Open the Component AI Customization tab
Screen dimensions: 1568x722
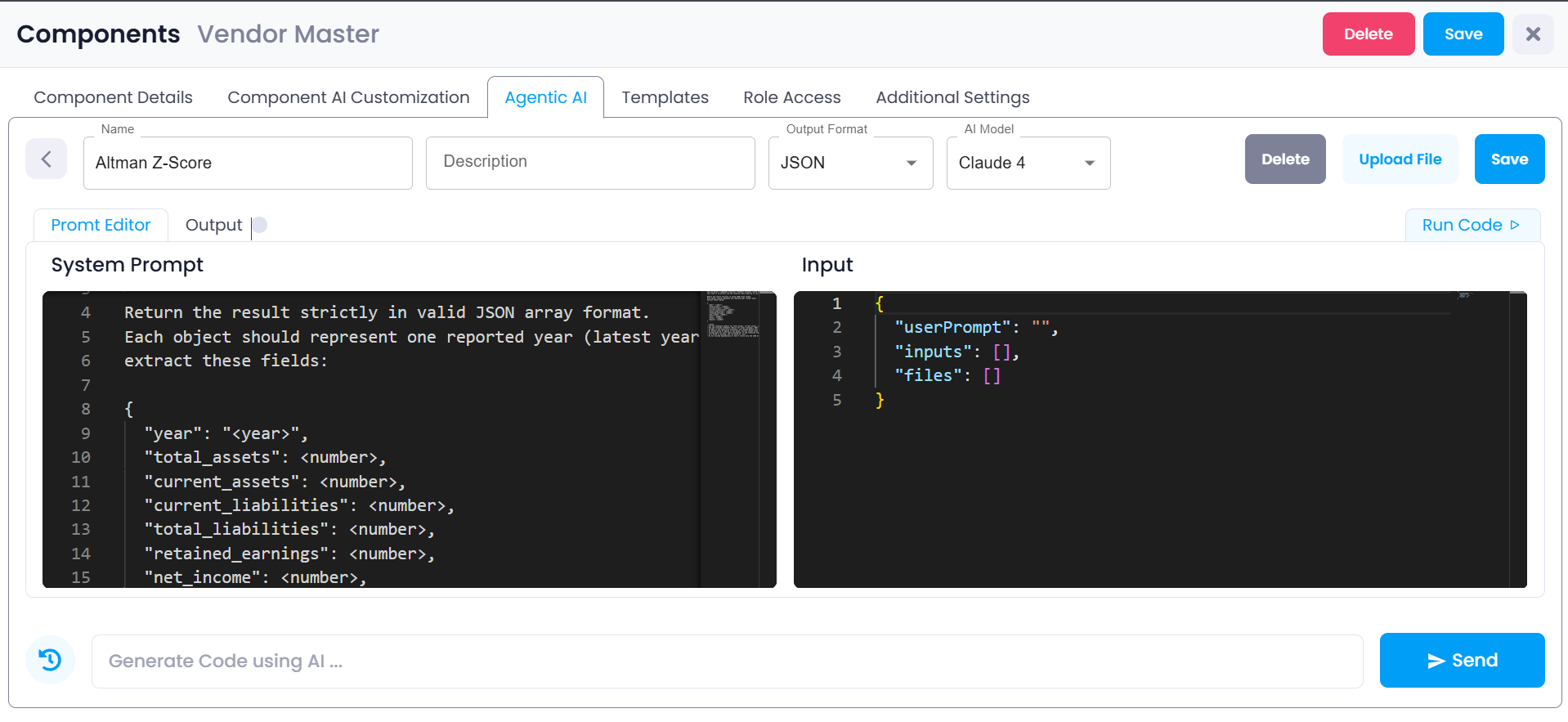(x=348, y=97)
